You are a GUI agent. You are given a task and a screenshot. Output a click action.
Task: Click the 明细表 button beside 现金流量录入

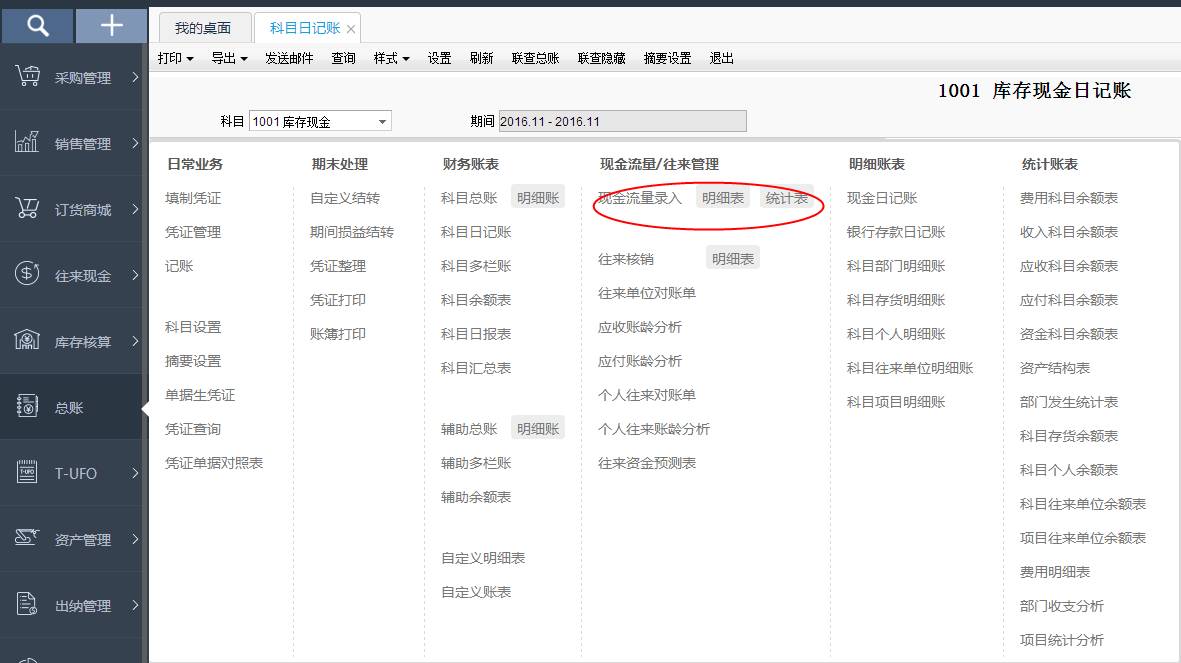[x=722, y=197]
